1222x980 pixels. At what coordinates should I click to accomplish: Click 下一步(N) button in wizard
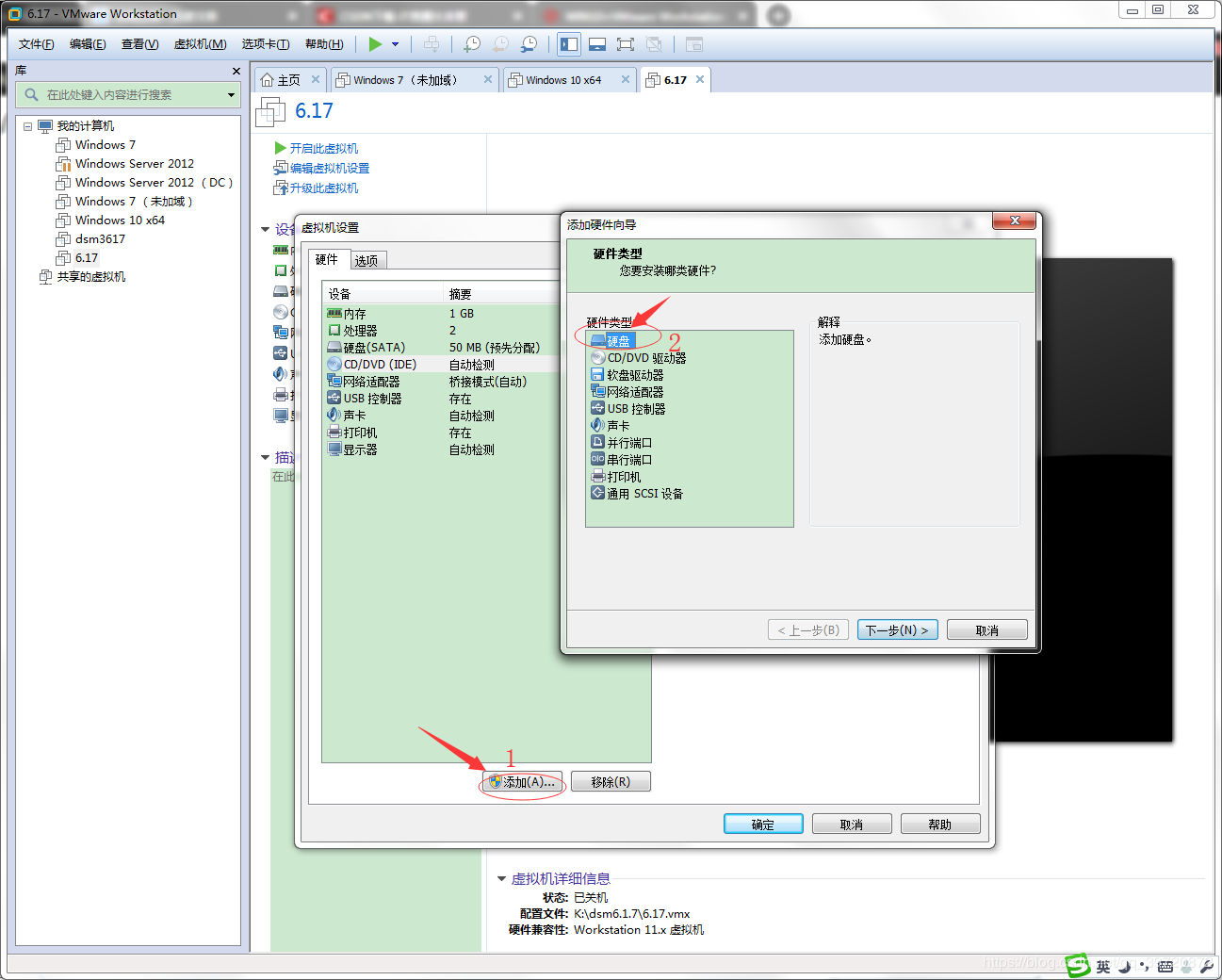click(897, 630)
